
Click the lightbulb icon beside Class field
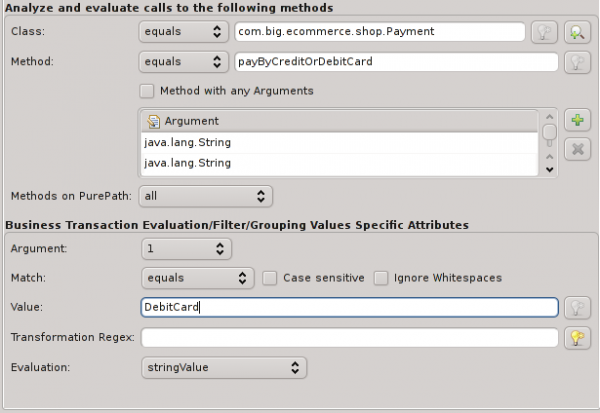544,32
